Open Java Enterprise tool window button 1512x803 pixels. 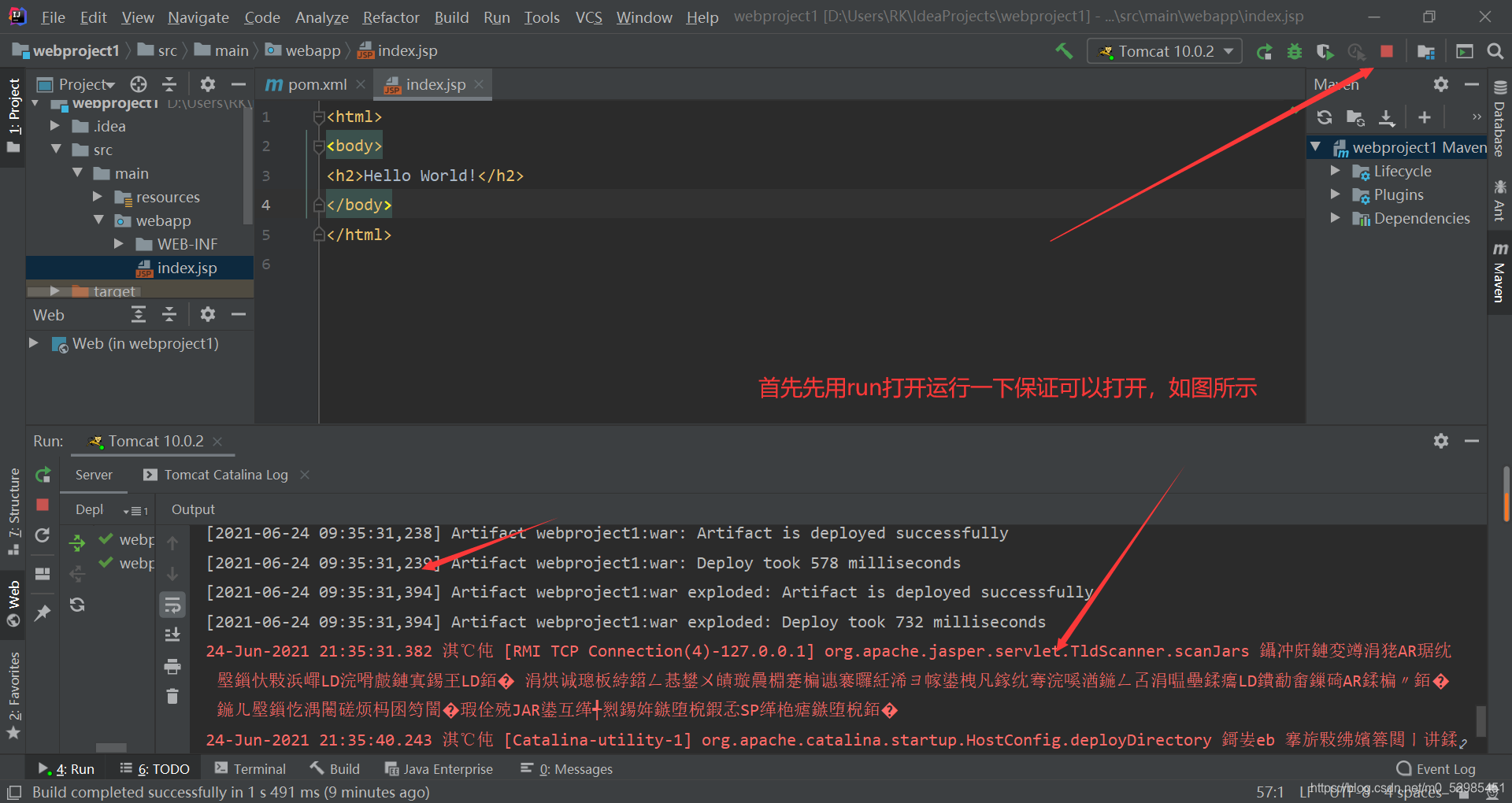point(439,769)
